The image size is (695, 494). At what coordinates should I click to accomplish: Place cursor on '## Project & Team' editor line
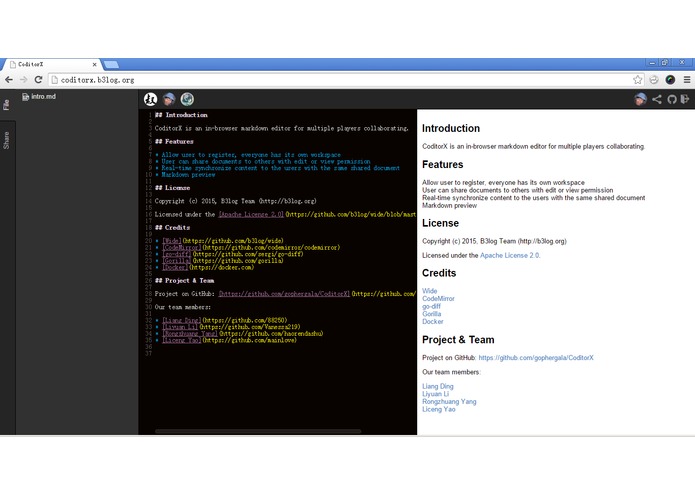coord(184,280)
